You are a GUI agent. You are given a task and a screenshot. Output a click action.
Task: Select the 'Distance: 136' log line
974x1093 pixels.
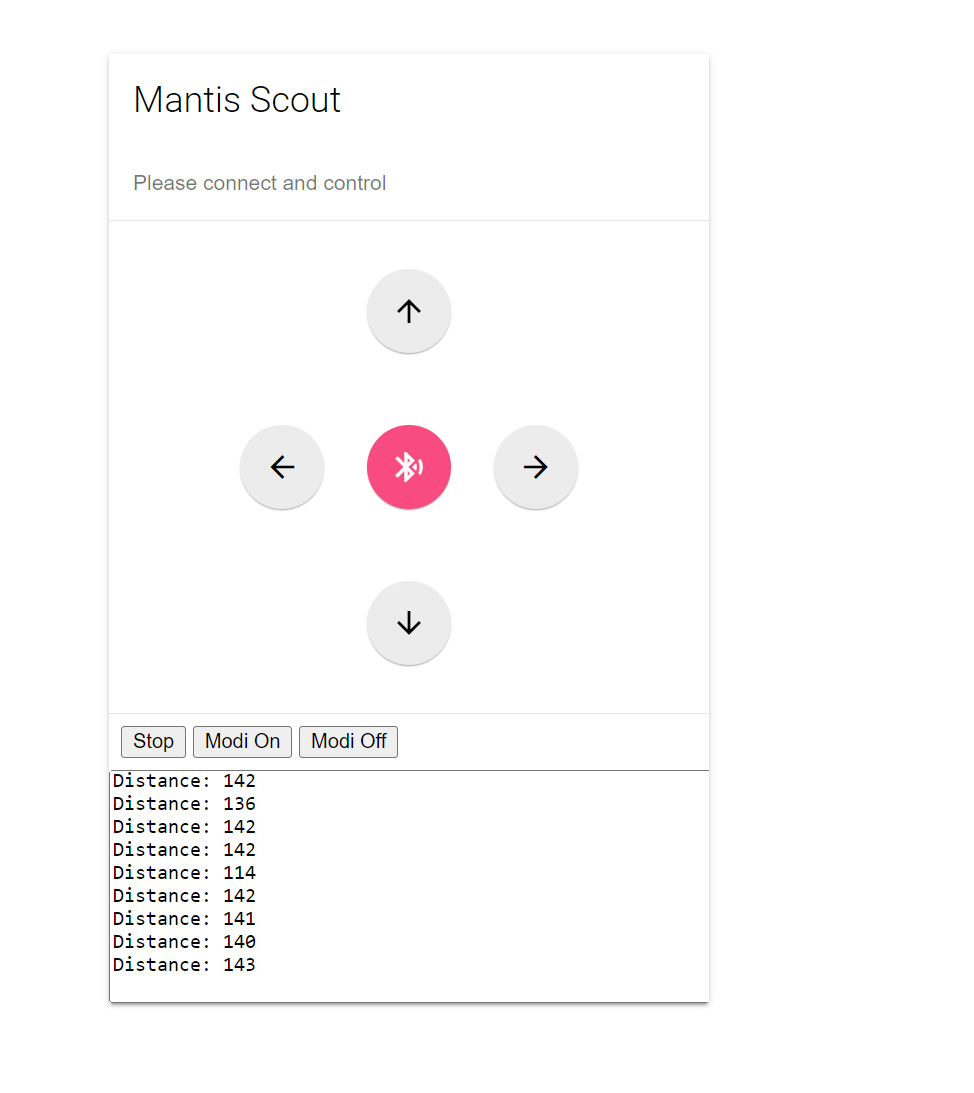(184, 804)
